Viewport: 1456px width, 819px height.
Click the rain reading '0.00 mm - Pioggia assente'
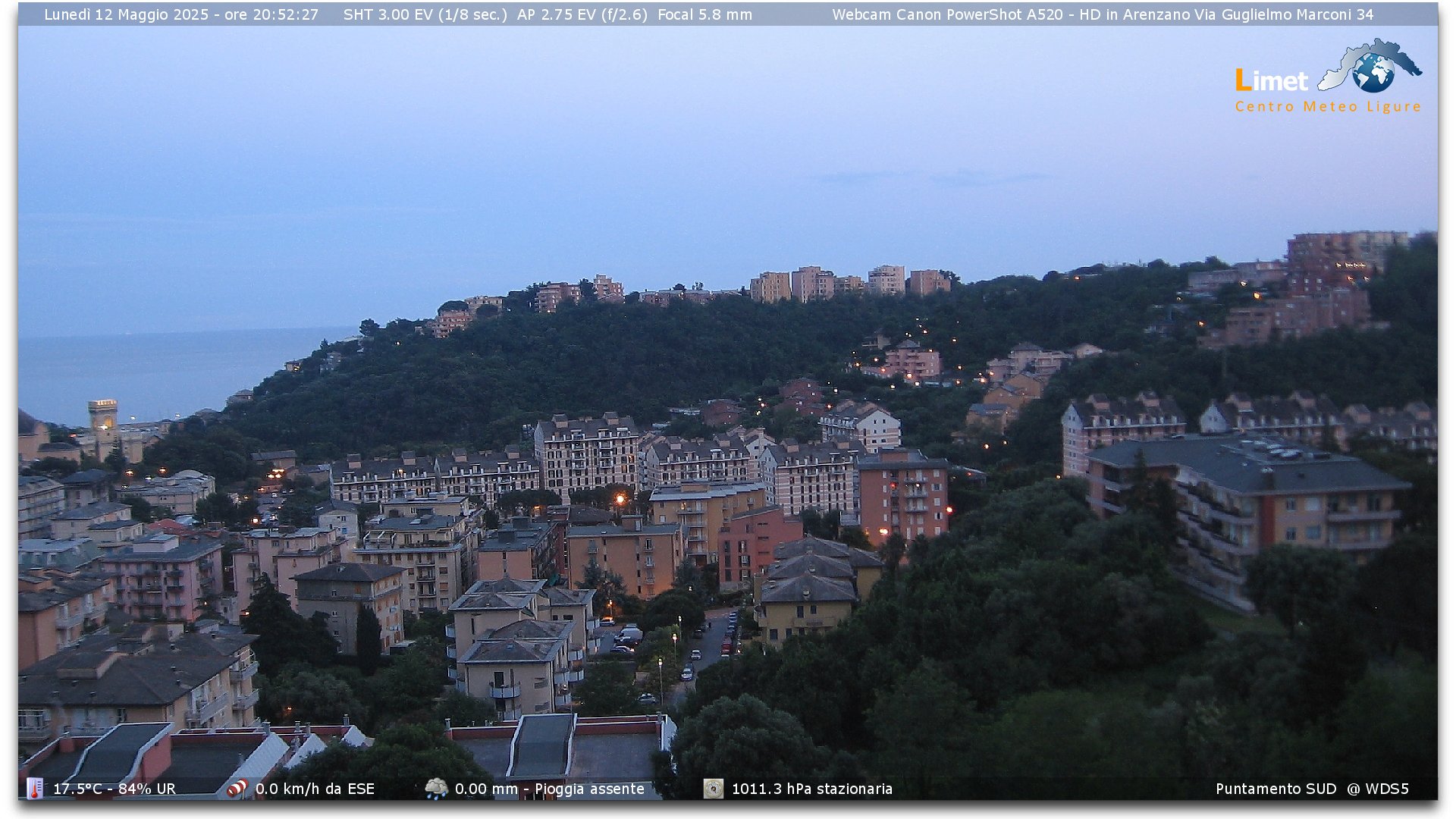point(549,789)
